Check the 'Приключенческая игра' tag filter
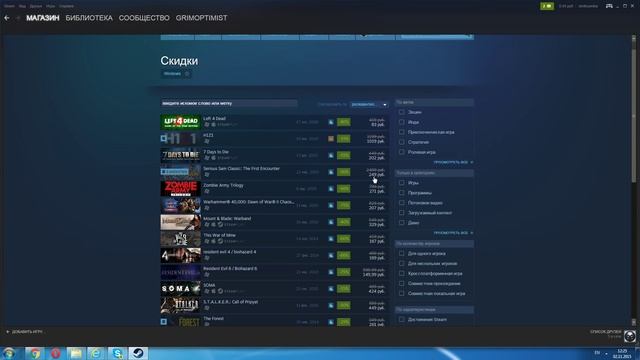640x360 pixels. 402,132
